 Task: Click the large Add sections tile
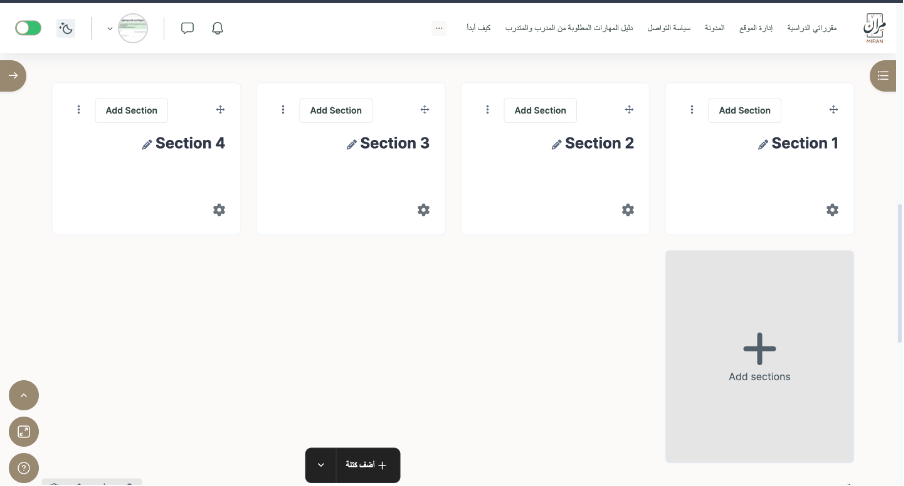coord(759,356)
